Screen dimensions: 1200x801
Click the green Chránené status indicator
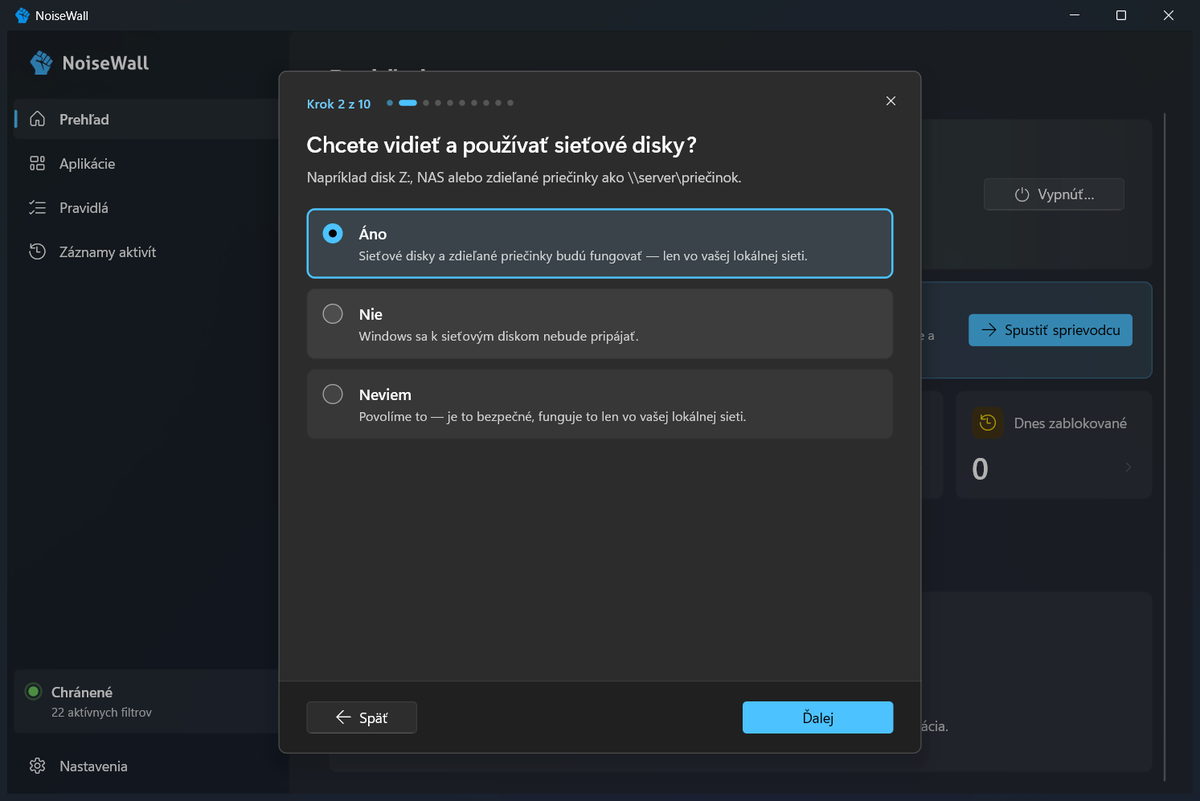[x=33, y=692]
